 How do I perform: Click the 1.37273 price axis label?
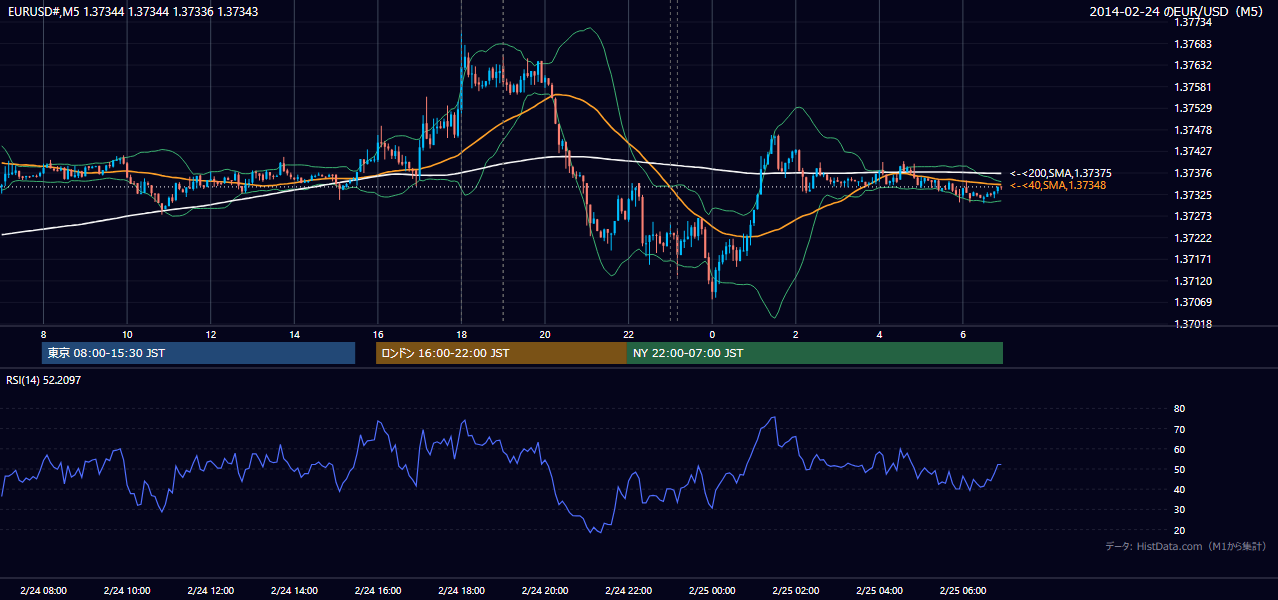pos(1193,216)
